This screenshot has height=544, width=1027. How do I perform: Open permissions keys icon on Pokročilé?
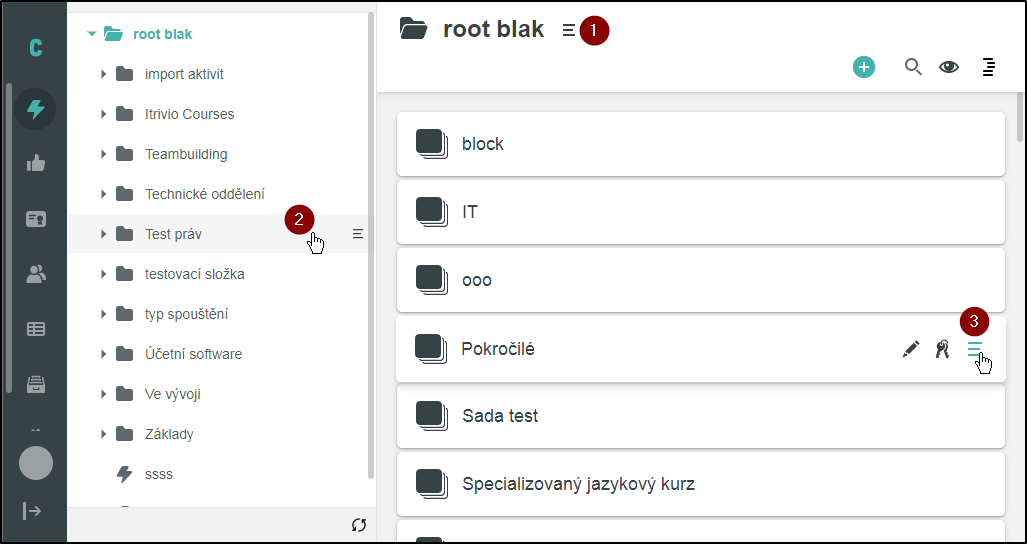pyautogui.click(x=941, y=349)
